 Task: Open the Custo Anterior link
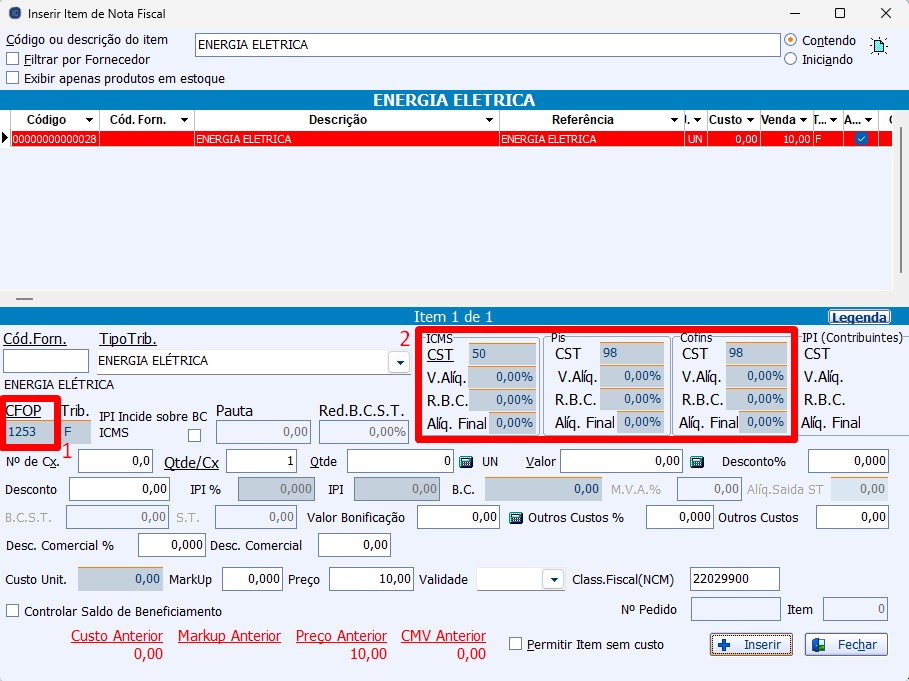tap(116, 636)
